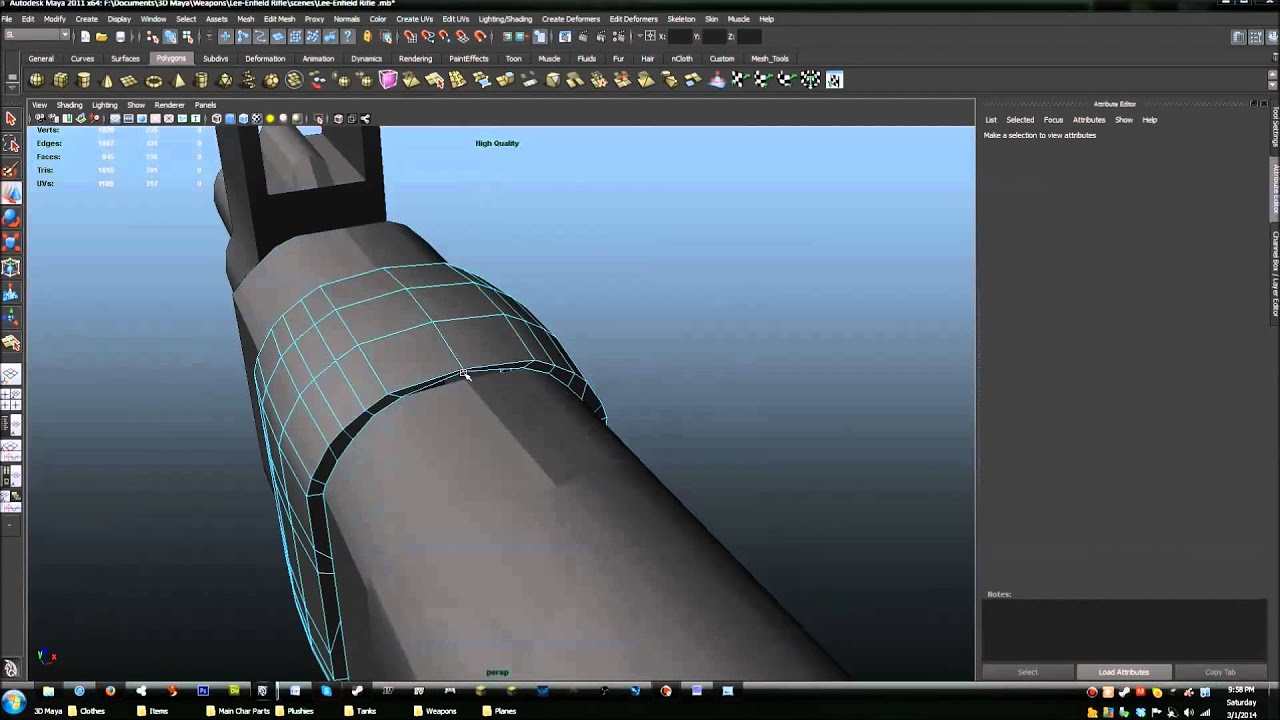Open the viewport Panels menu
Screen dimensions: 1280x720
click(x=205, y=105)
